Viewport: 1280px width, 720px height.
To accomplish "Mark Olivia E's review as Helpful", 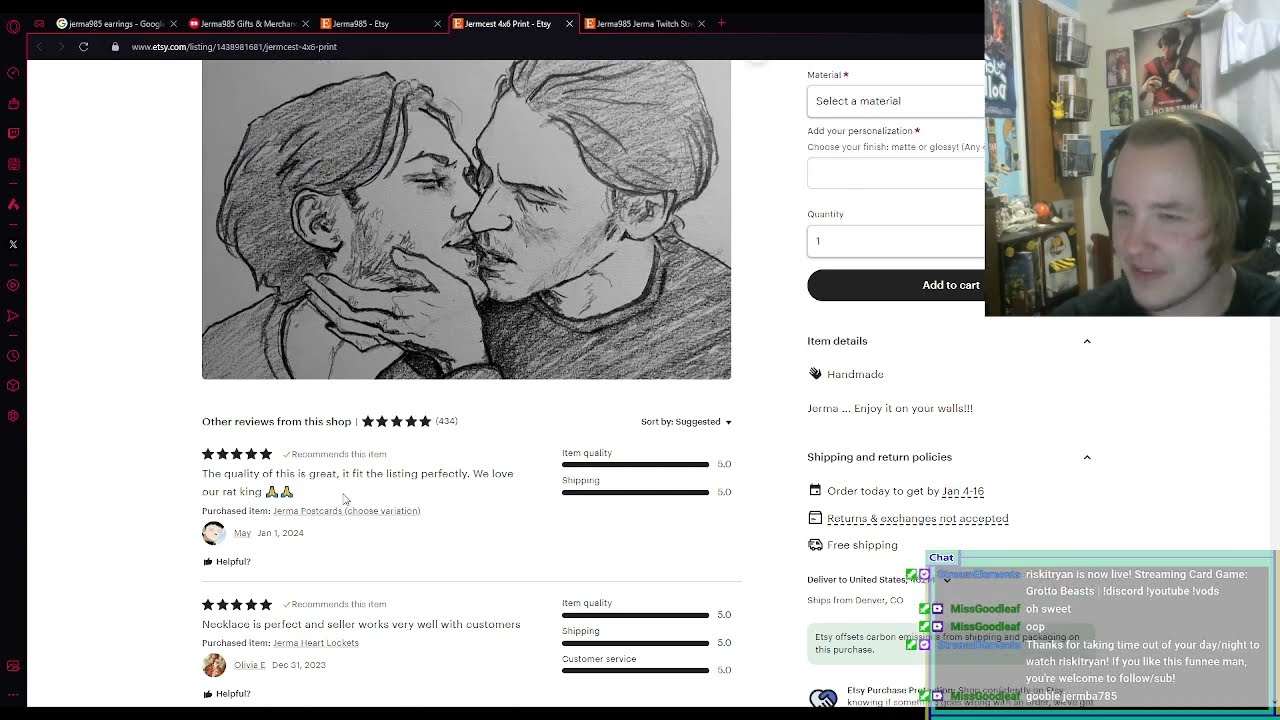I will [227, 694].
